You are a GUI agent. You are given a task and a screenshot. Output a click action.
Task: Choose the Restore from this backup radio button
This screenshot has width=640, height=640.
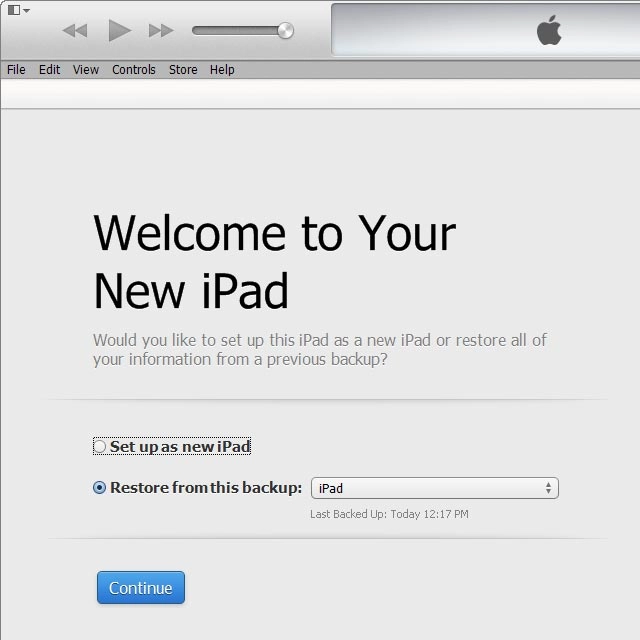pyautogui.click(x=100, y=488)
